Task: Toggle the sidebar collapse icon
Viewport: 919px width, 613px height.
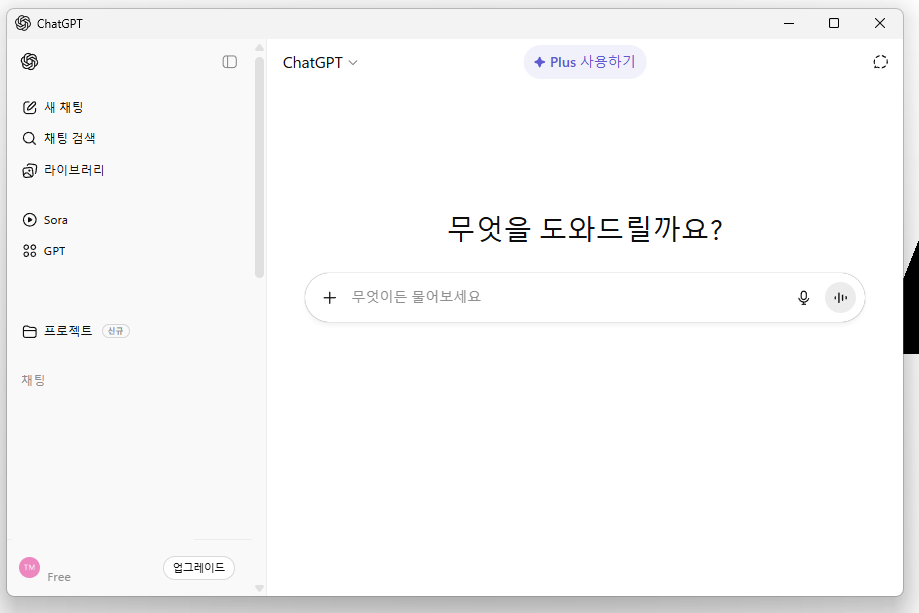Action: pyautogui.click(x=230, y=62)
